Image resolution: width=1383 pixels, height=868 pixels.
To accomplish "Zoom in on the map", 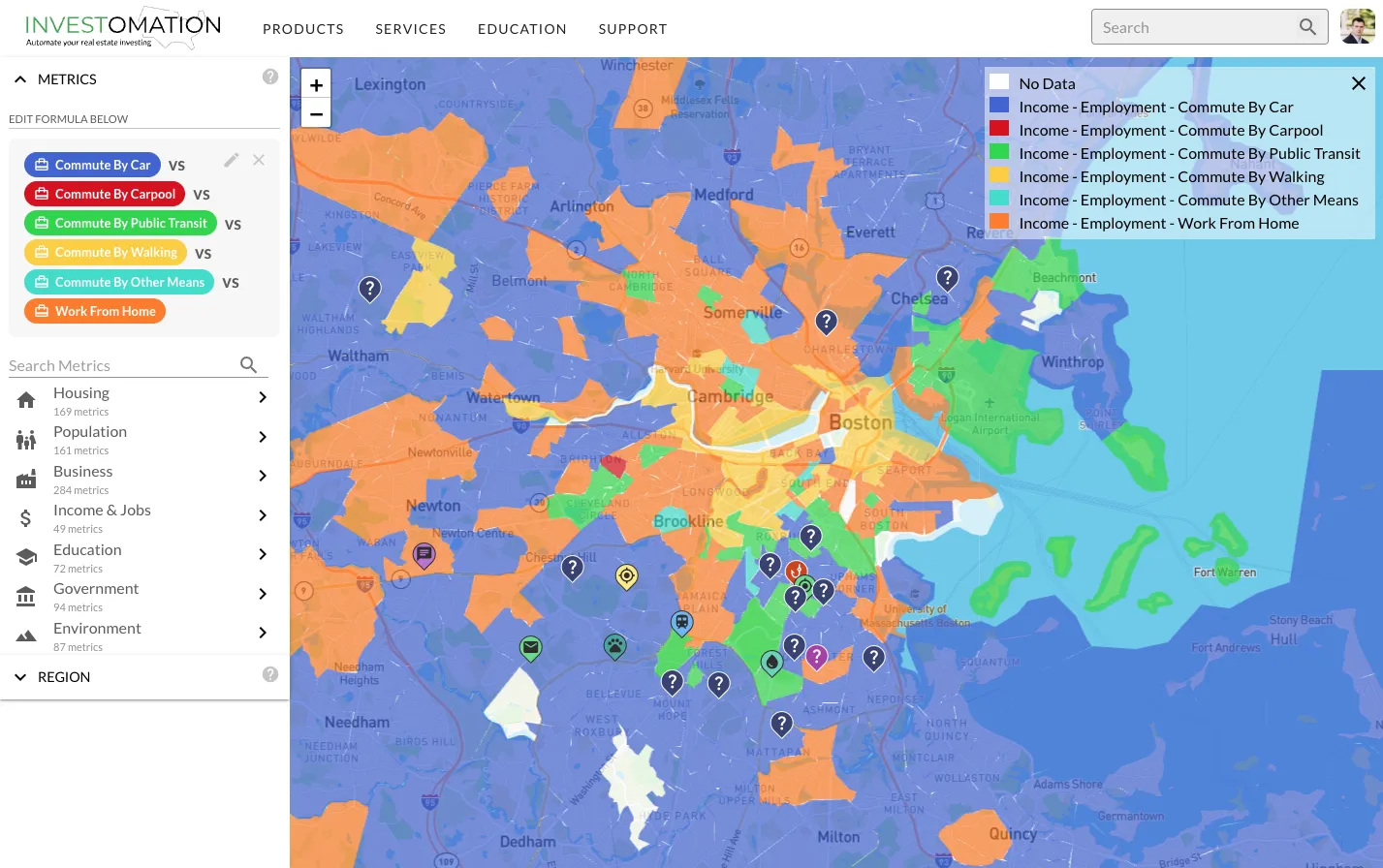I will (316, 85).
